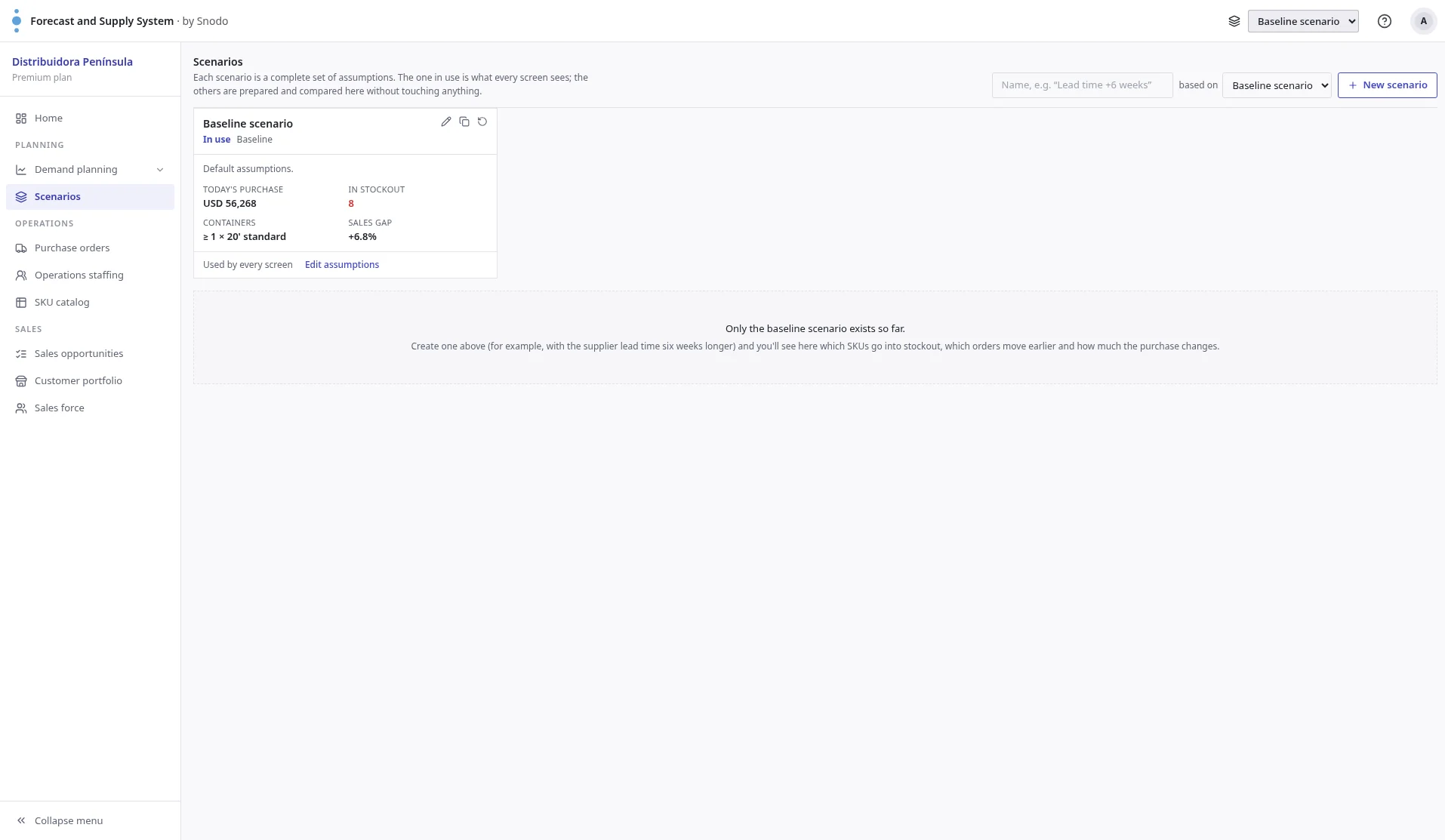Open the 'based on' scenario dropdown

tap(1277, 85)
